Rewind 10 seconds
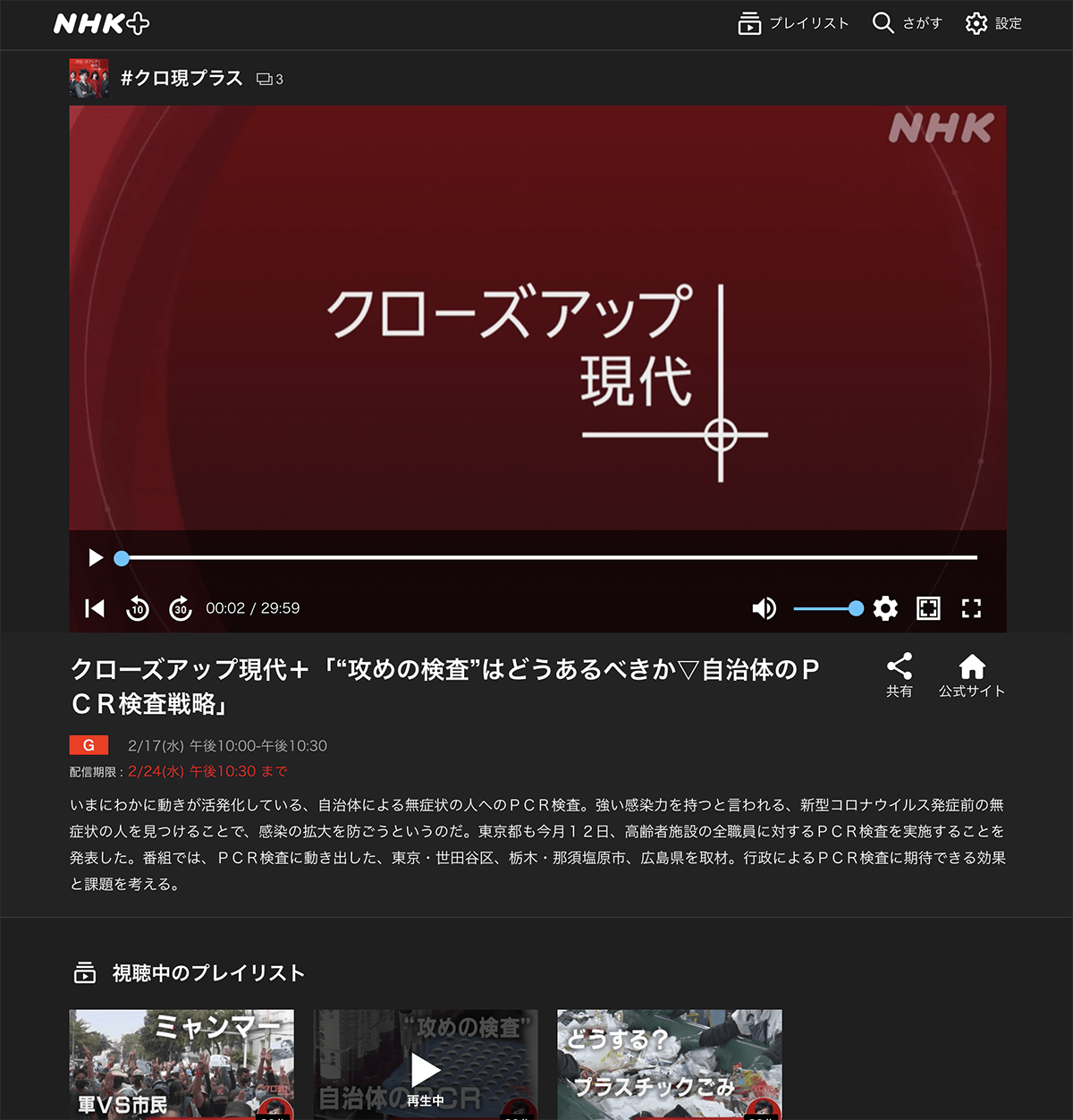 coord(138,608)
